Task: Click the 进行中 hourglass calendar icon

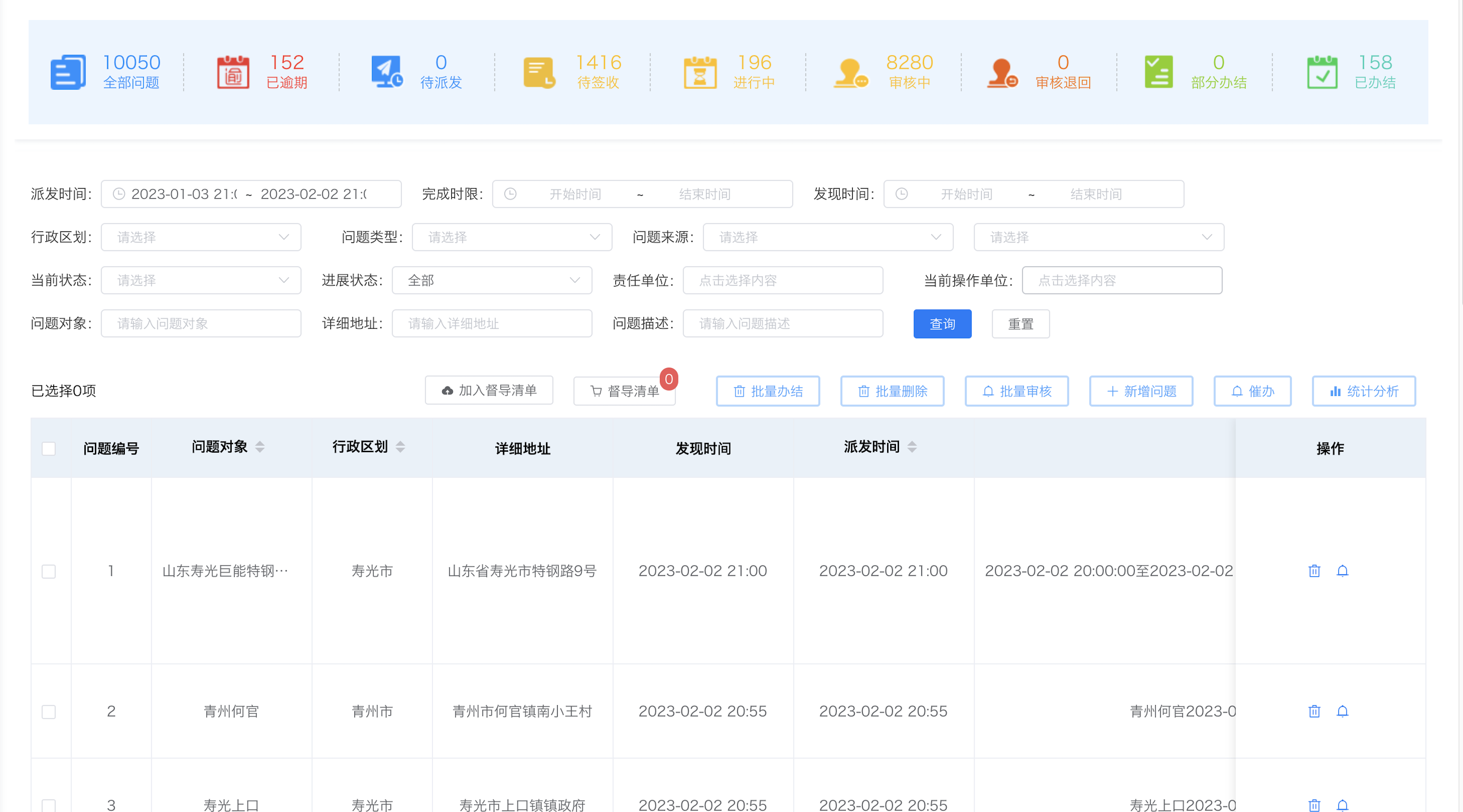Action: (x=700, y=72)
